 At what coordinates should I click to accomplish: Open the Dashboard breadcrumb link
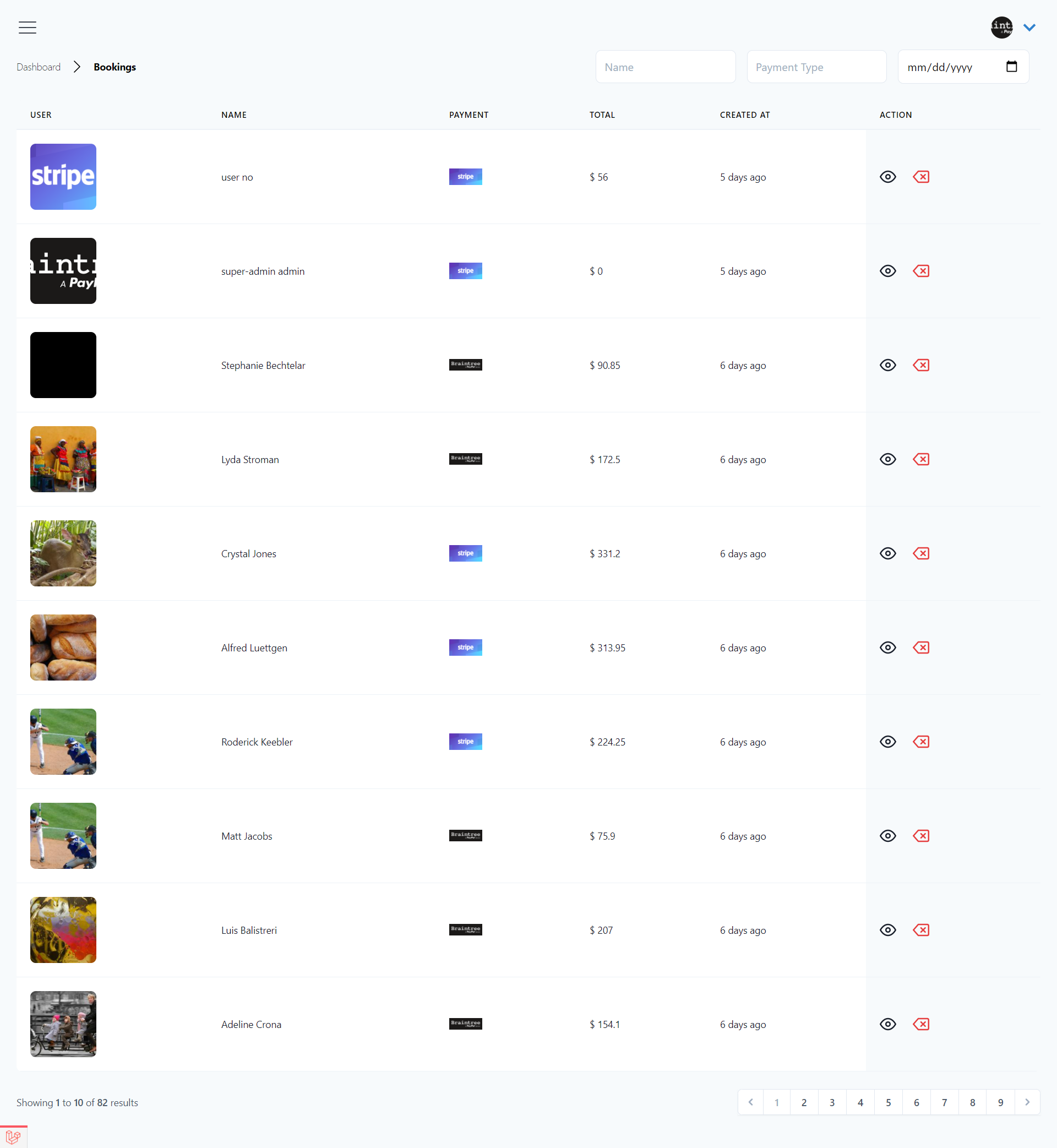[x=39, y=67]
